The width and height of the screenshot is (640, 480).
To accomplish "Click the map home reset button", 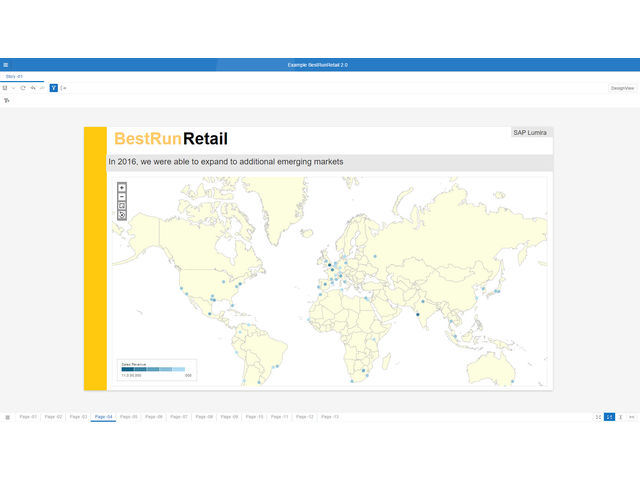I will tap(122, 206).
